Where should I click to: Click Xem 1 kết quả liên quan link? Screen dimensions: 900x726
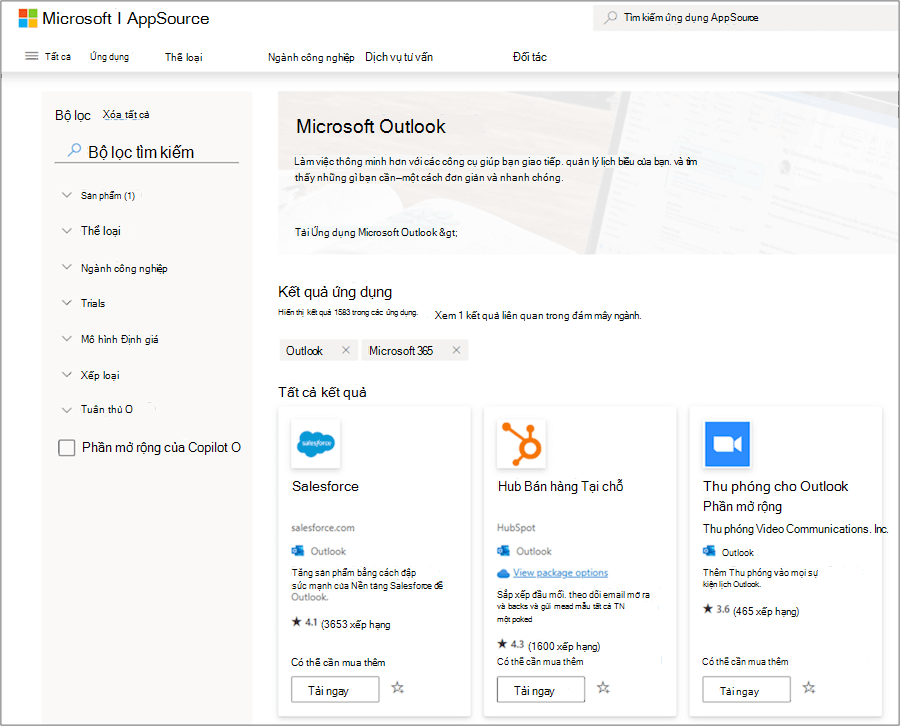pos(538,315)
